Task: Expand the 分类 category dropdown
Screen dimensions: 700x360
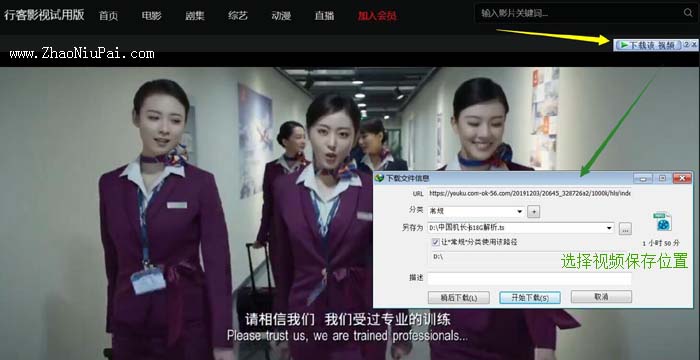Action: tap(520, 211)
